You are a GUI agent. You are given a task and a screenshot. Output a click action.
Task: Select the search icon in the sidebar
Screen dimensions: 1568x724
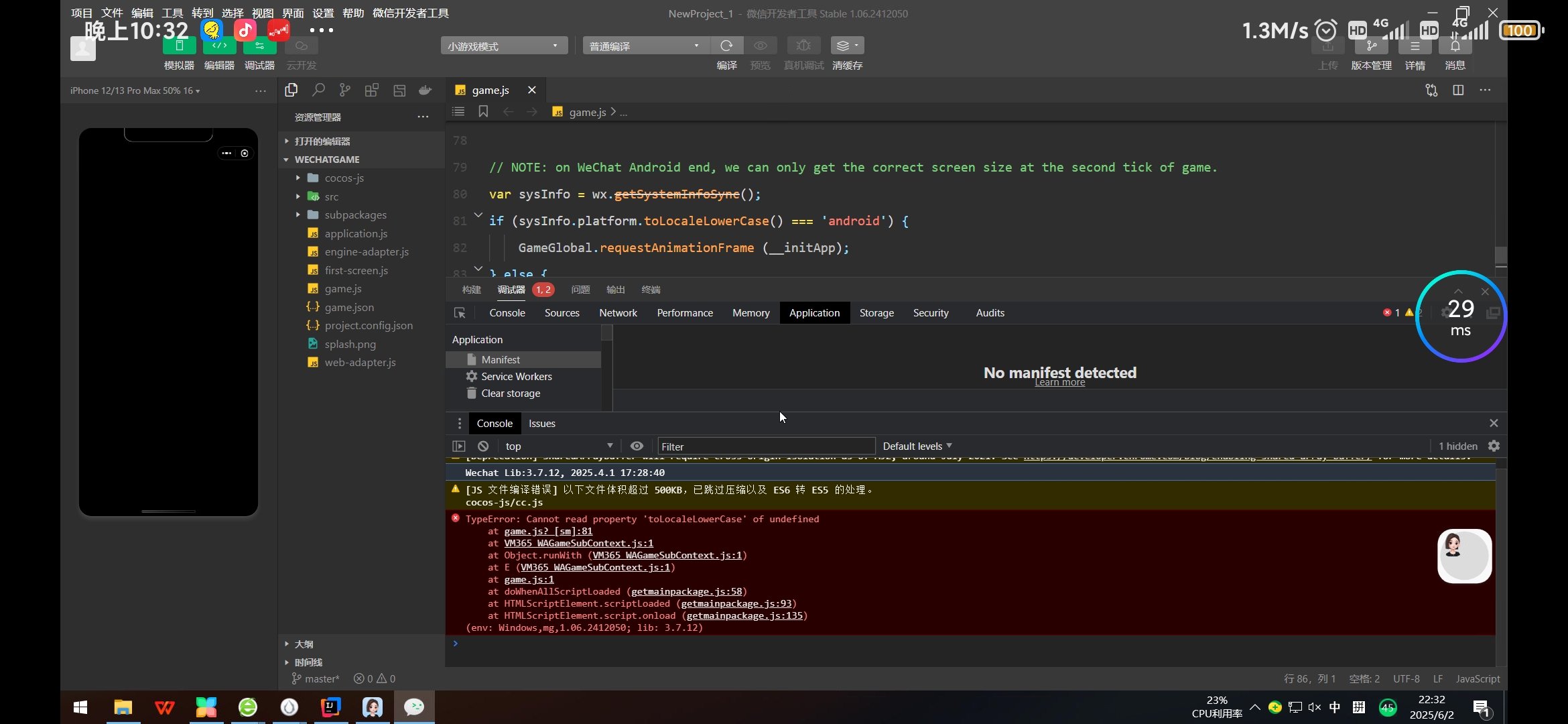pos(318,90)
